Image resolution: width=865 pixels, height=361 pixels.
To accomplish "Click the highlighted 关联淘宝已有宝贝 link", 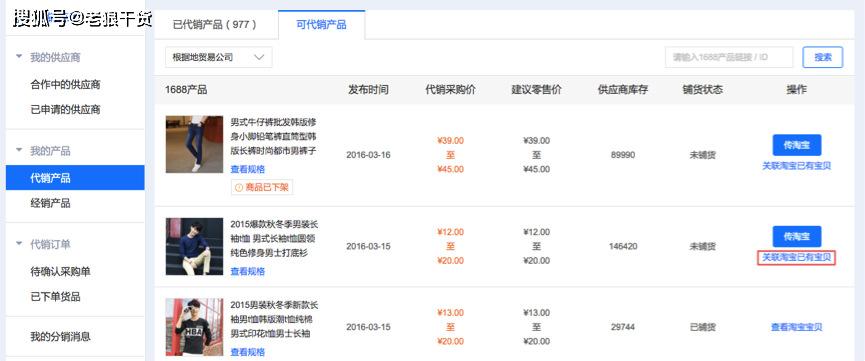I will [797, 258].
